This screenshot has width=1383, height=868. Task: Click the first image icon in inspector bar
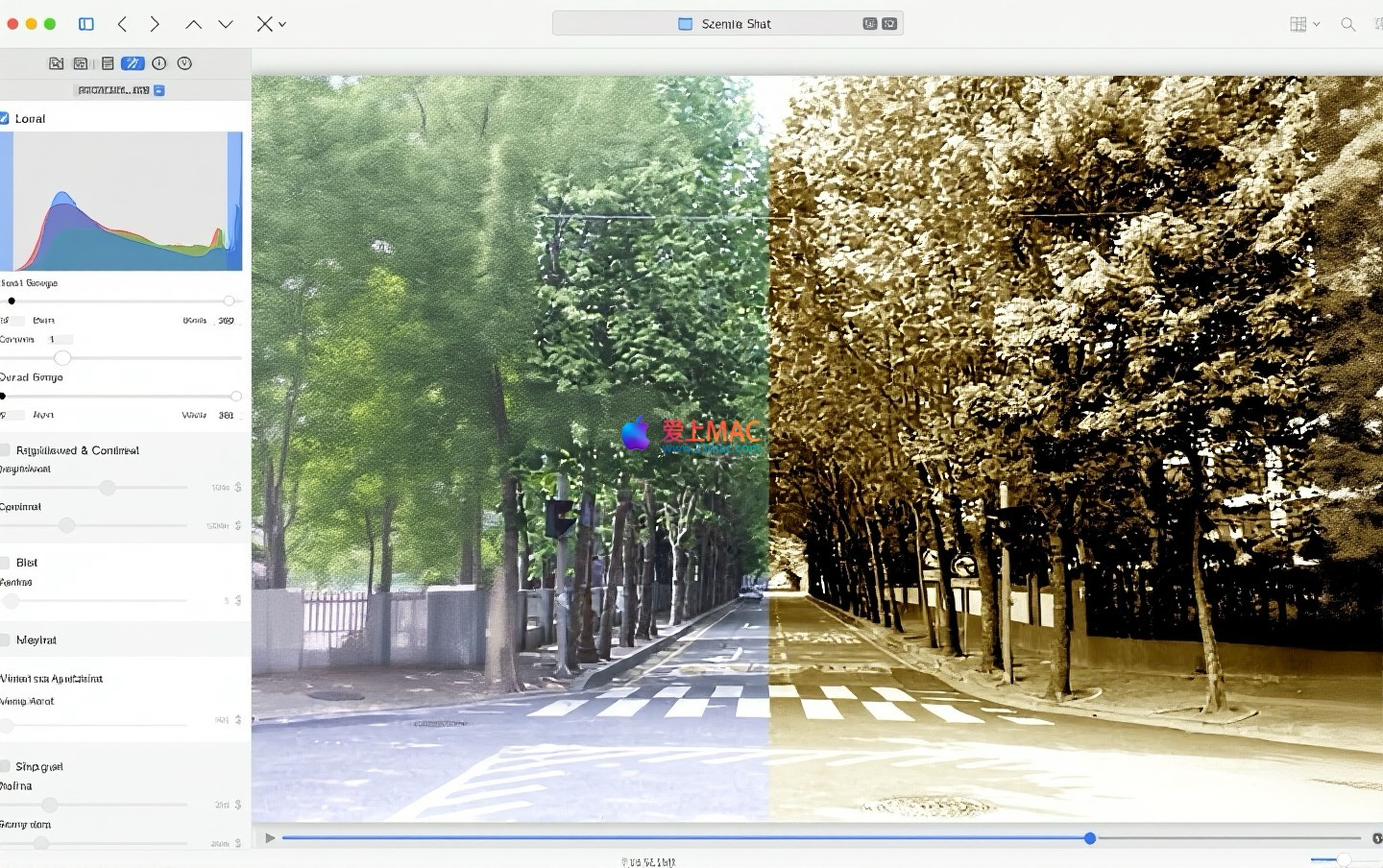pyautogui.click(x=57, y=63)
